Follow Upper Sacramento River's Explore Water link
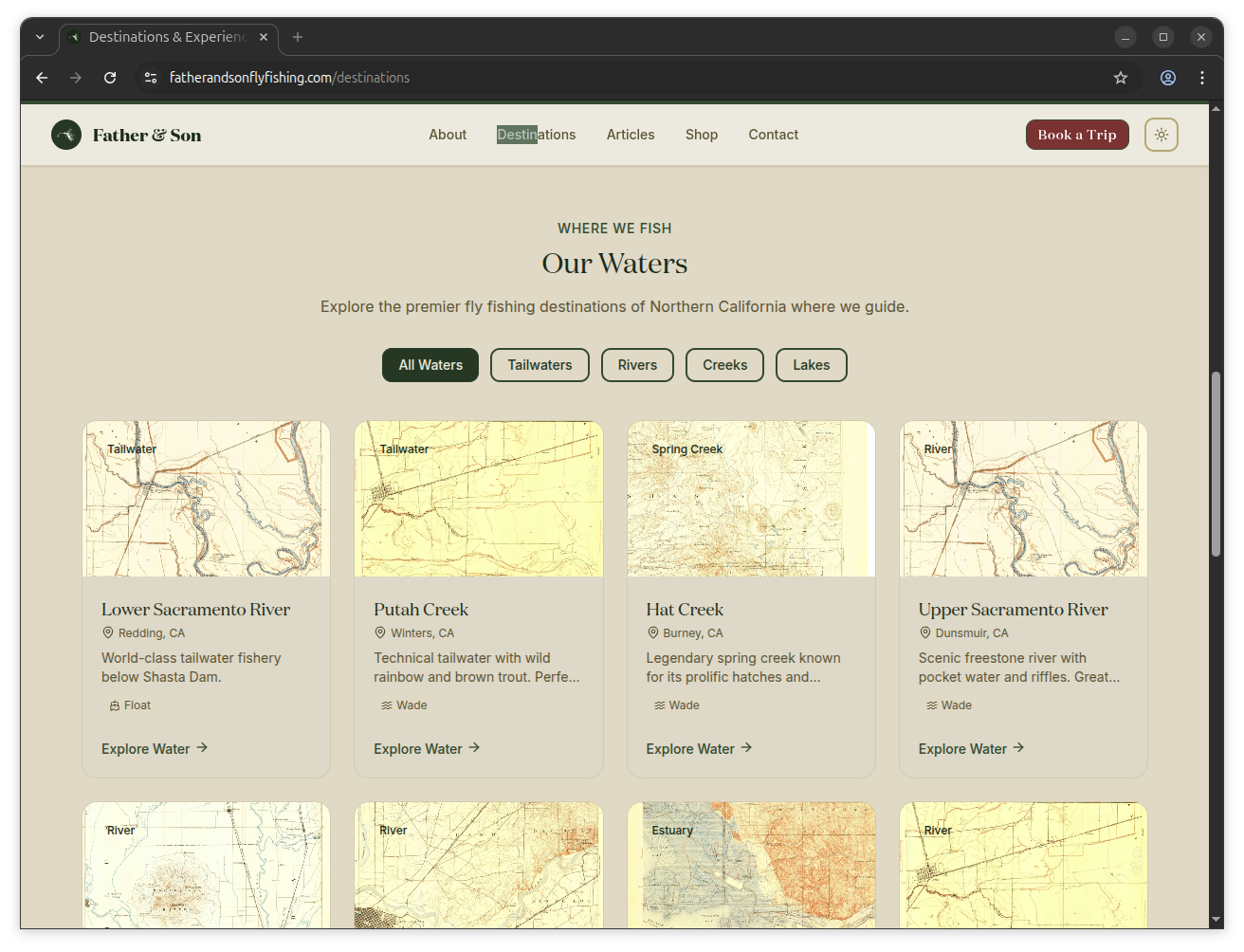Viewport: 1244px width, 952px height. tap(963, 748)
